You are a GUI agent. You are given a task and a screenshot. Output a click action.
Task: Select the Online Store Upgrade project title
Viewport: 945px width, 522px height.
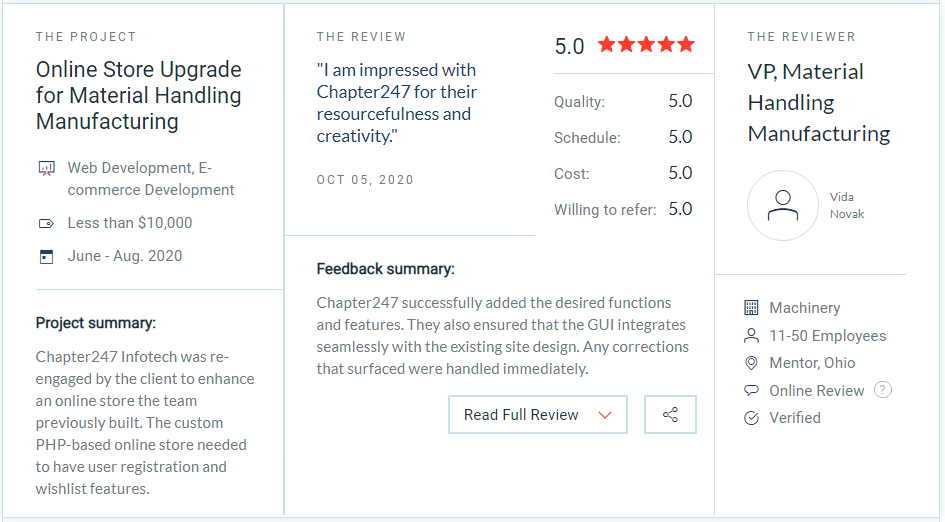coord(139,96)
